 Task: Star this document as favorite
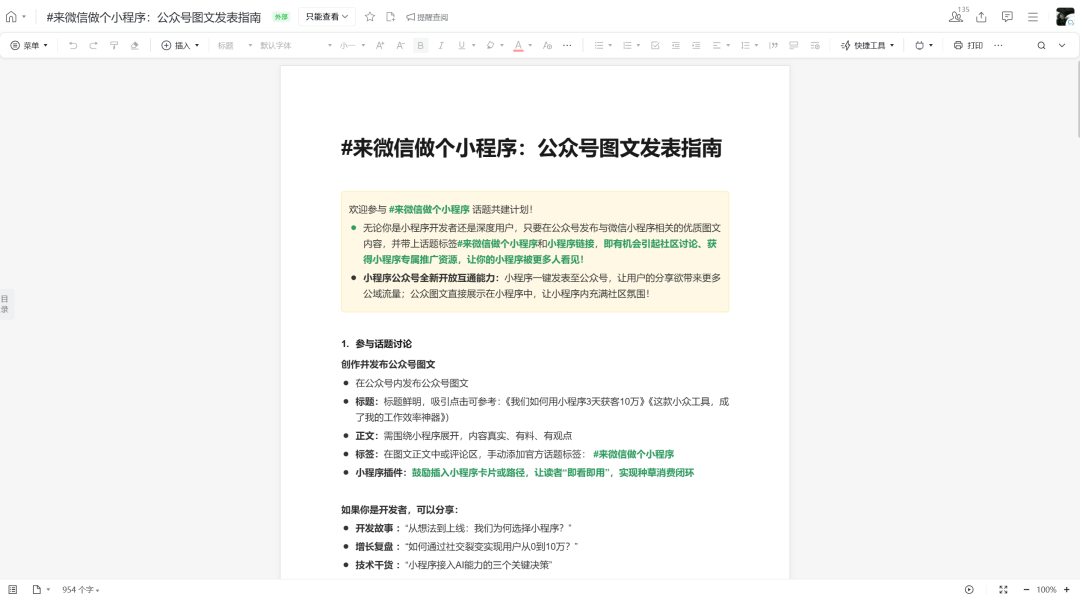coord(370,17)
